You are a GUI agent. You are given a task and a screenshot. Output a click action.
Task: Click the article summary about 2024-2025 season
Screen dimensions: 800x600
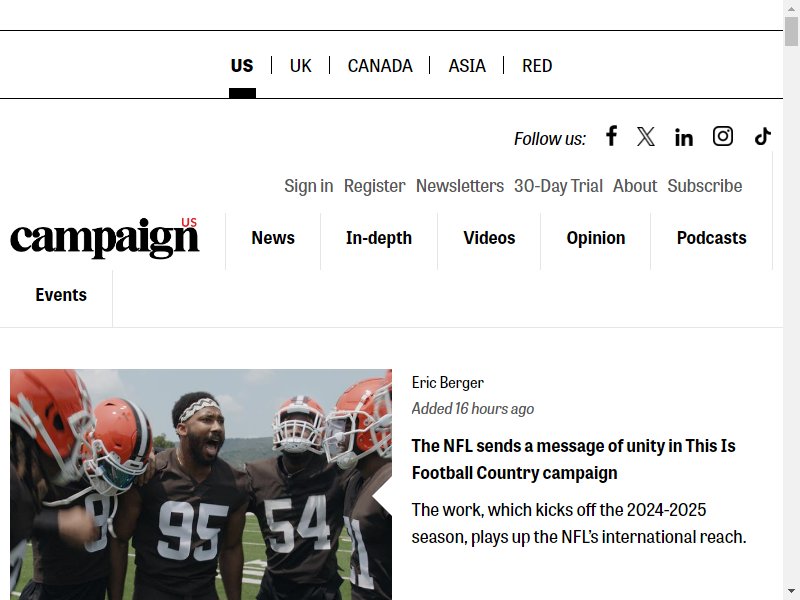pyautogui.click(x=579, y=523)
